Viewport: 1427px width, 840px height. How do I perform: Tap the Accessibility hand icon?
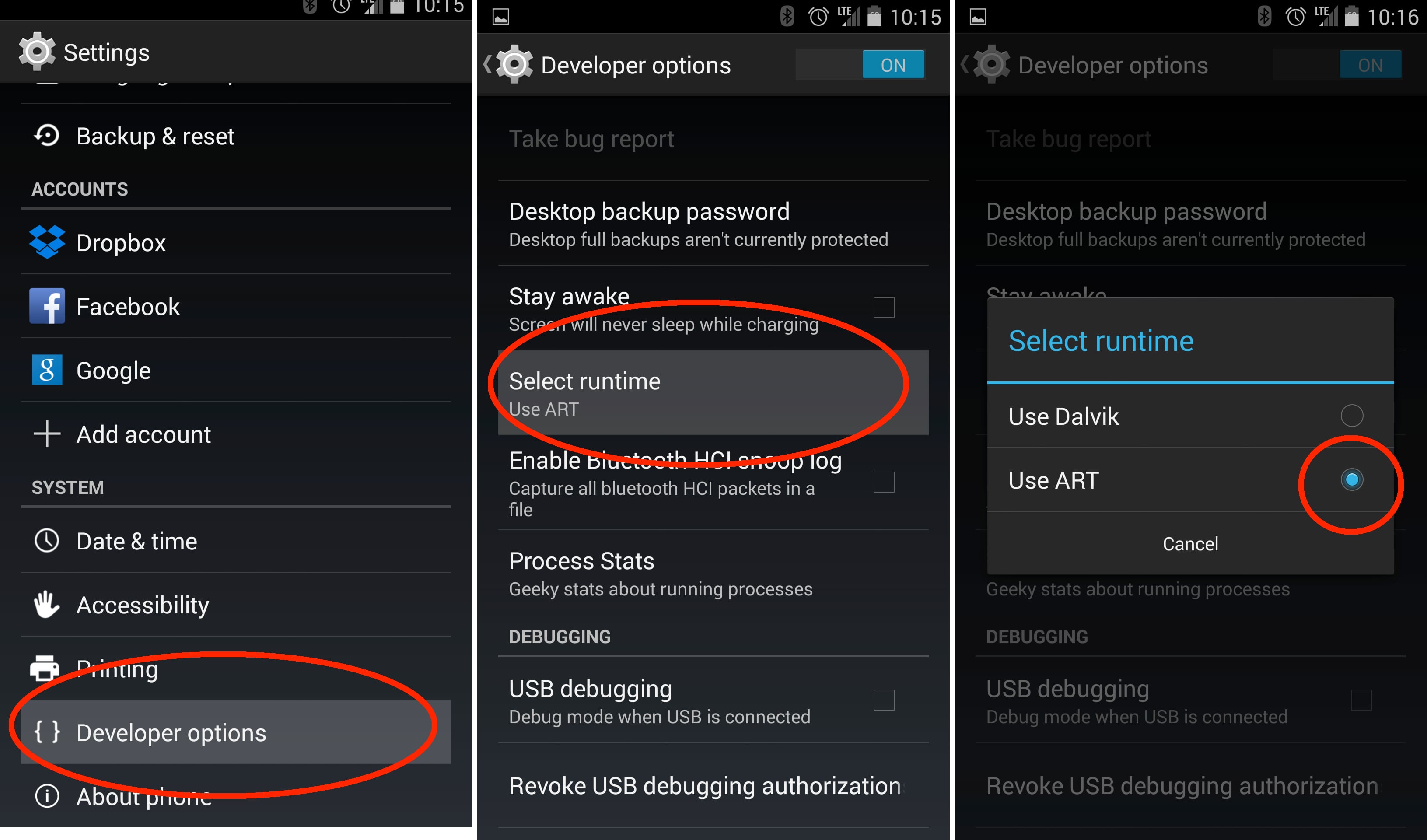[x=47, y=604]
